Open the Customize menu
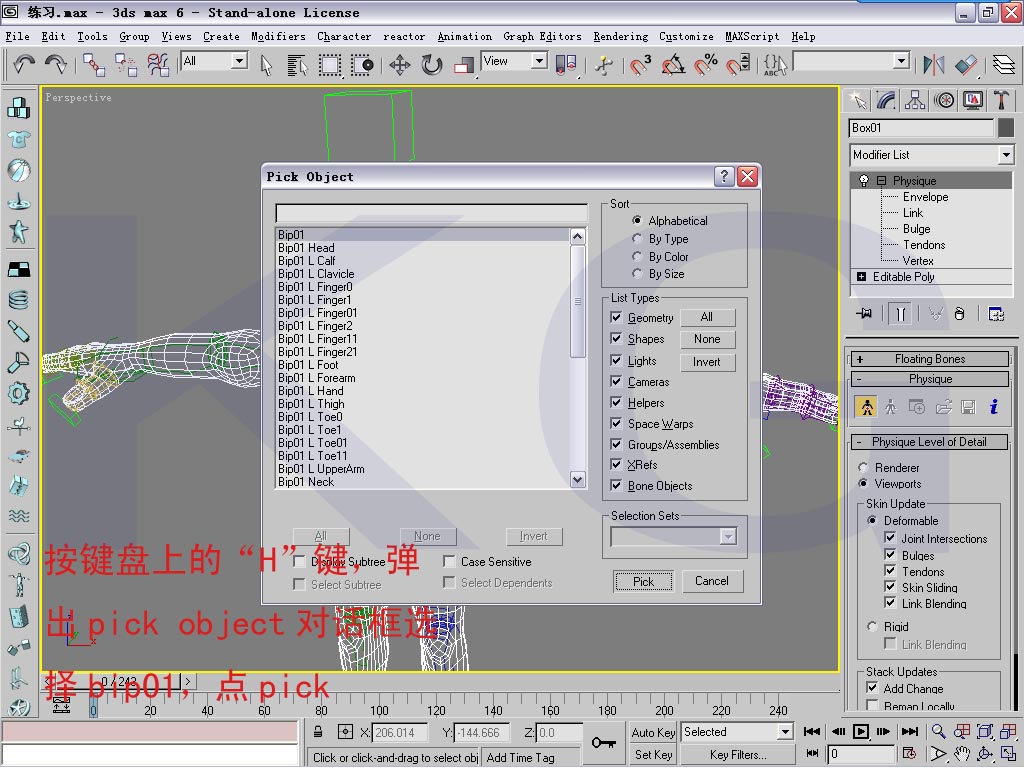 (686, 37)
